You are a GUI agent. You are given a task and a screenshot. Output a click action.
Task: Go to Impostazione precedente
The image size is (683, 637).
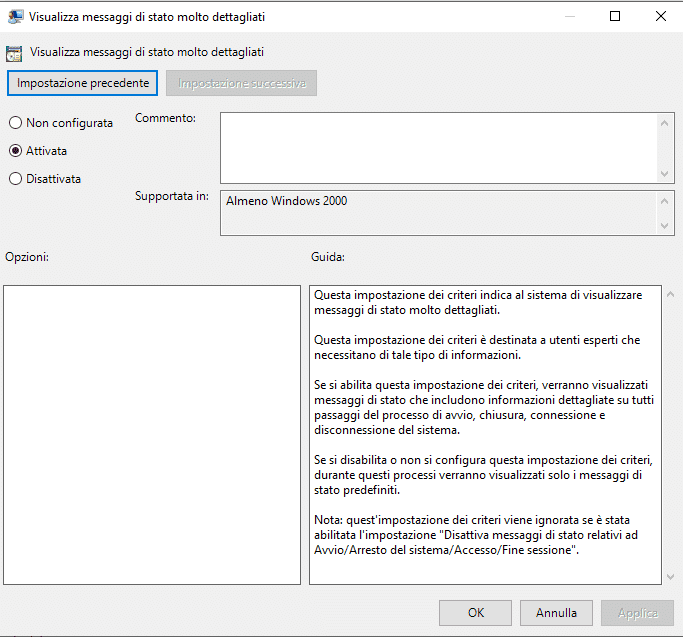(82, 83)
